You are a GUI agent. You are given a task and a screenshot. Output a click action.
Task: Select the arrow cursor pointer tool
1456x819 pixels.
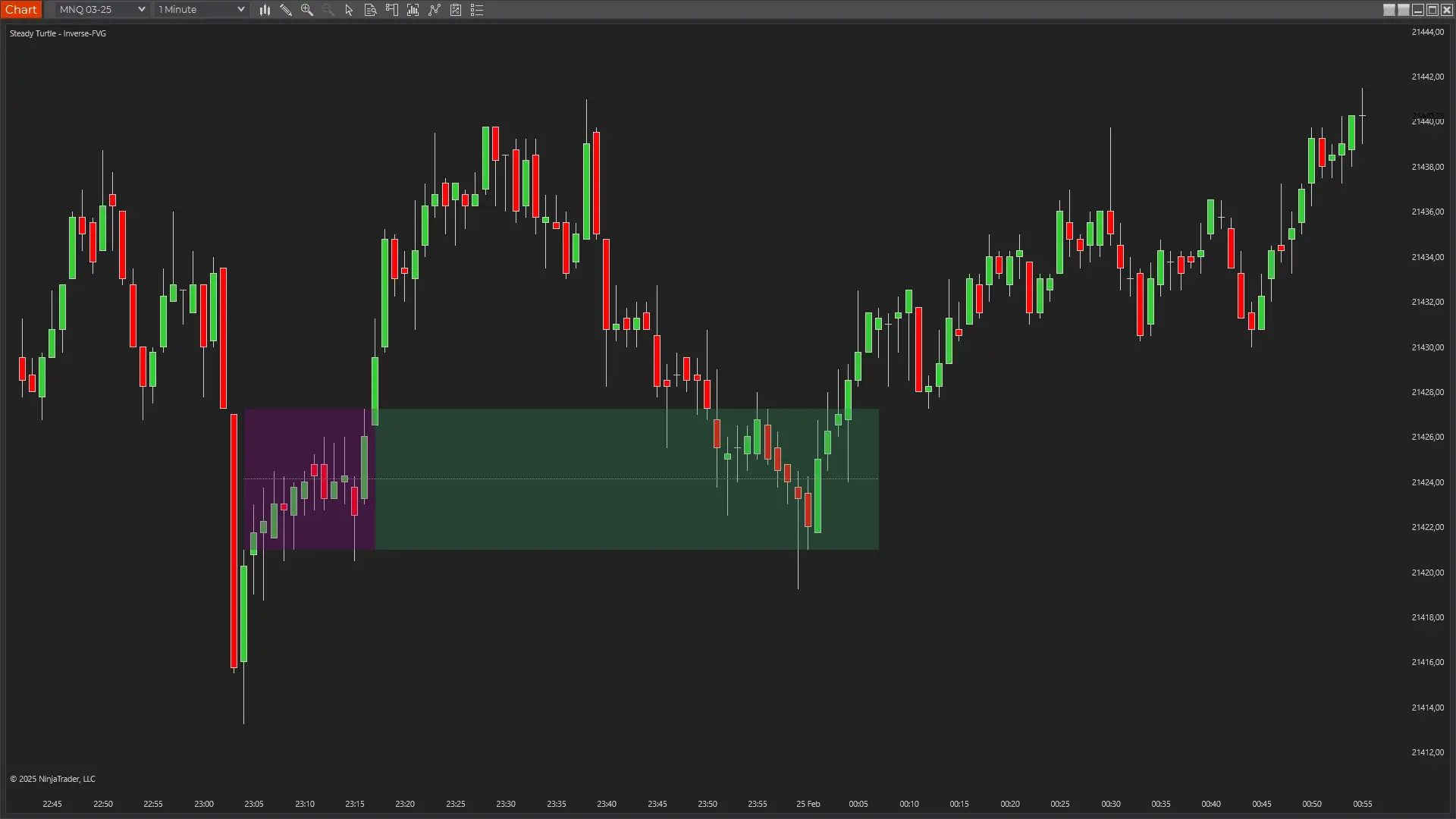pos(350,10)
